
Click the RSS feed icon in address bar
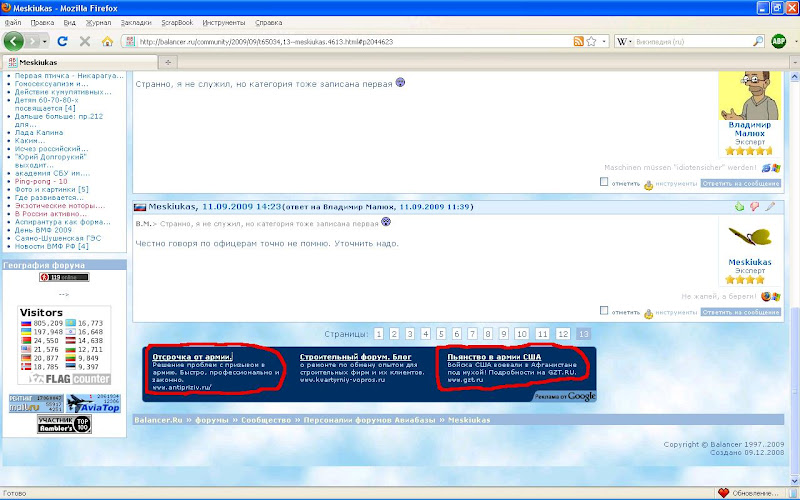[579, 41]
